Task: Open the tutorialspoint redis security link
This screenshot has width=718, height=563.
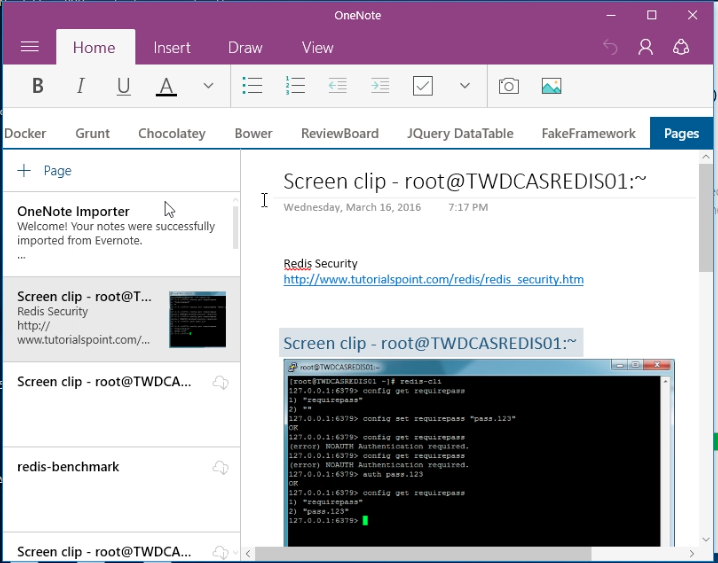Action: [x=433, y=279]
